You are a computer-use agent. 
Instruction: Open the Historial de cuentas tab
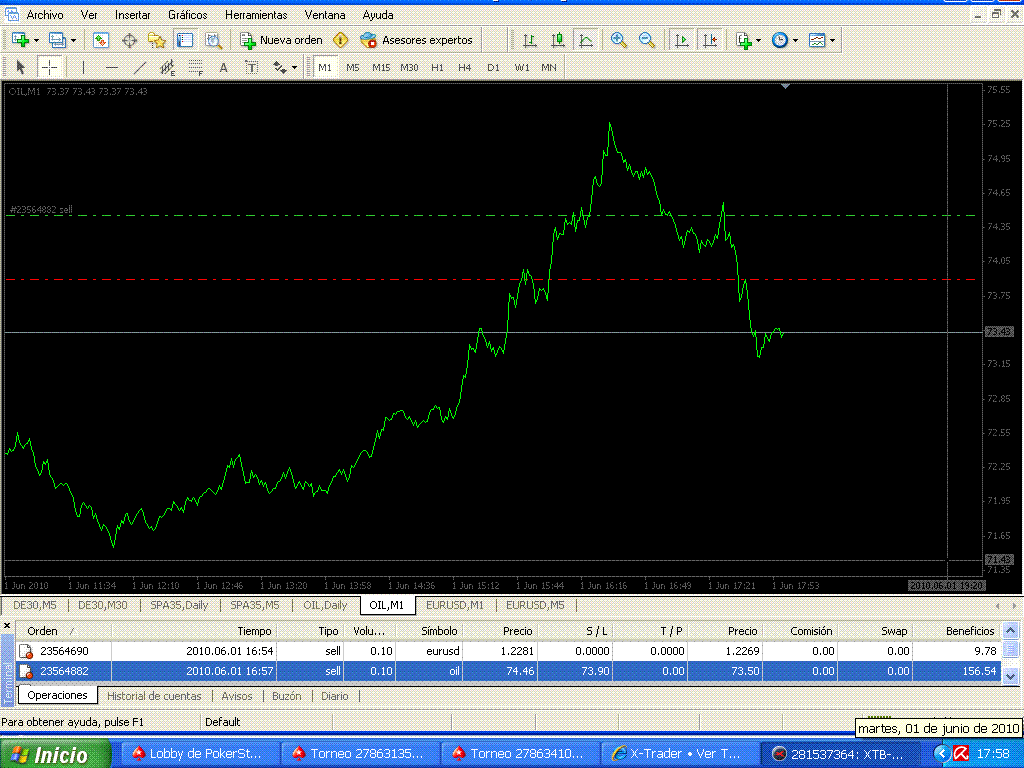coord(154,696)
